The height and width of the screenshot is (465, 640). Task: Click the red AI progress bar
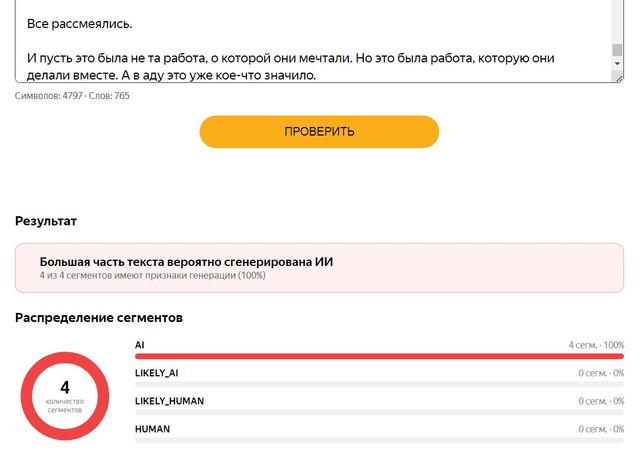(379, 356)
